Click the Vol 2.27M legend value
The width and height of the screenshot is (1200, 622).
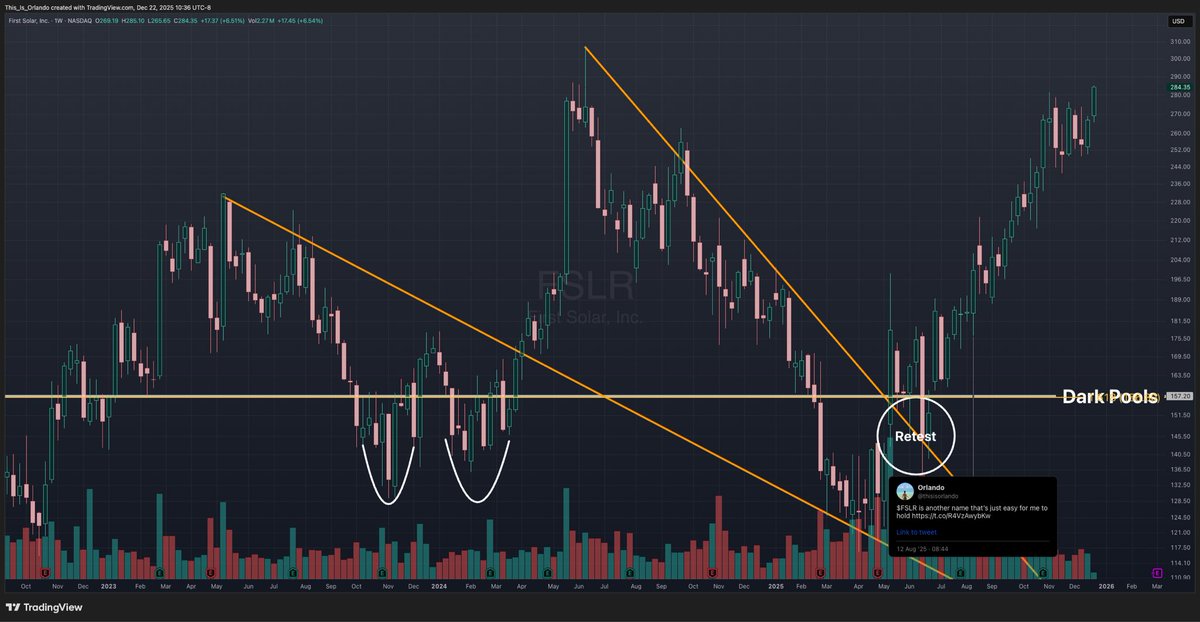[x=261, y=21]
